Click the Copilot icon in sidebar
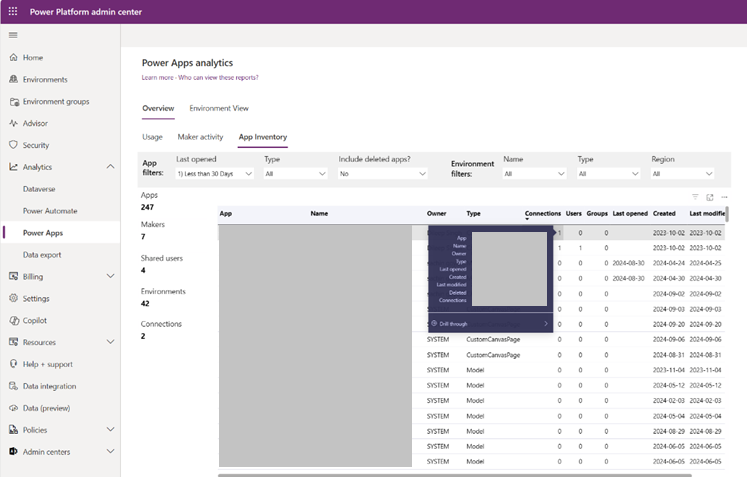Viewport: 747px width, 477px height. [13, 320]
